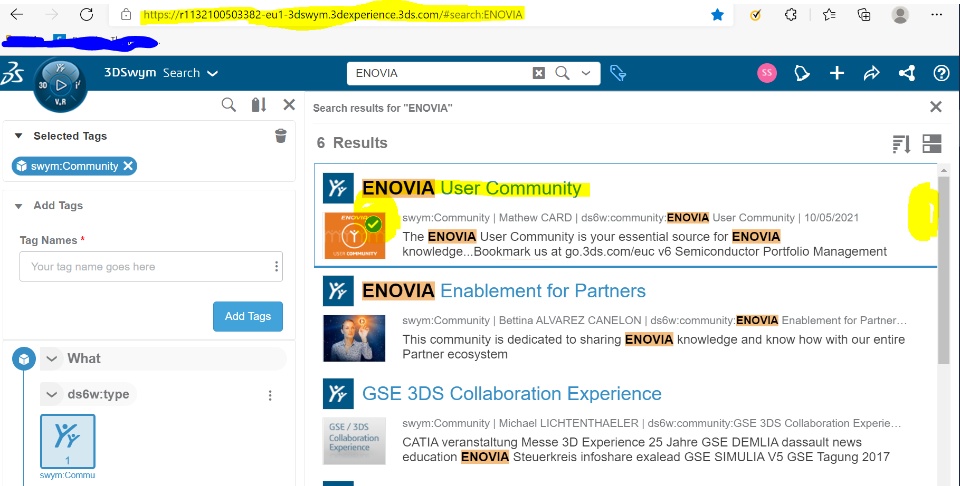Collapse the ds6w:type group

pos(52,395)
